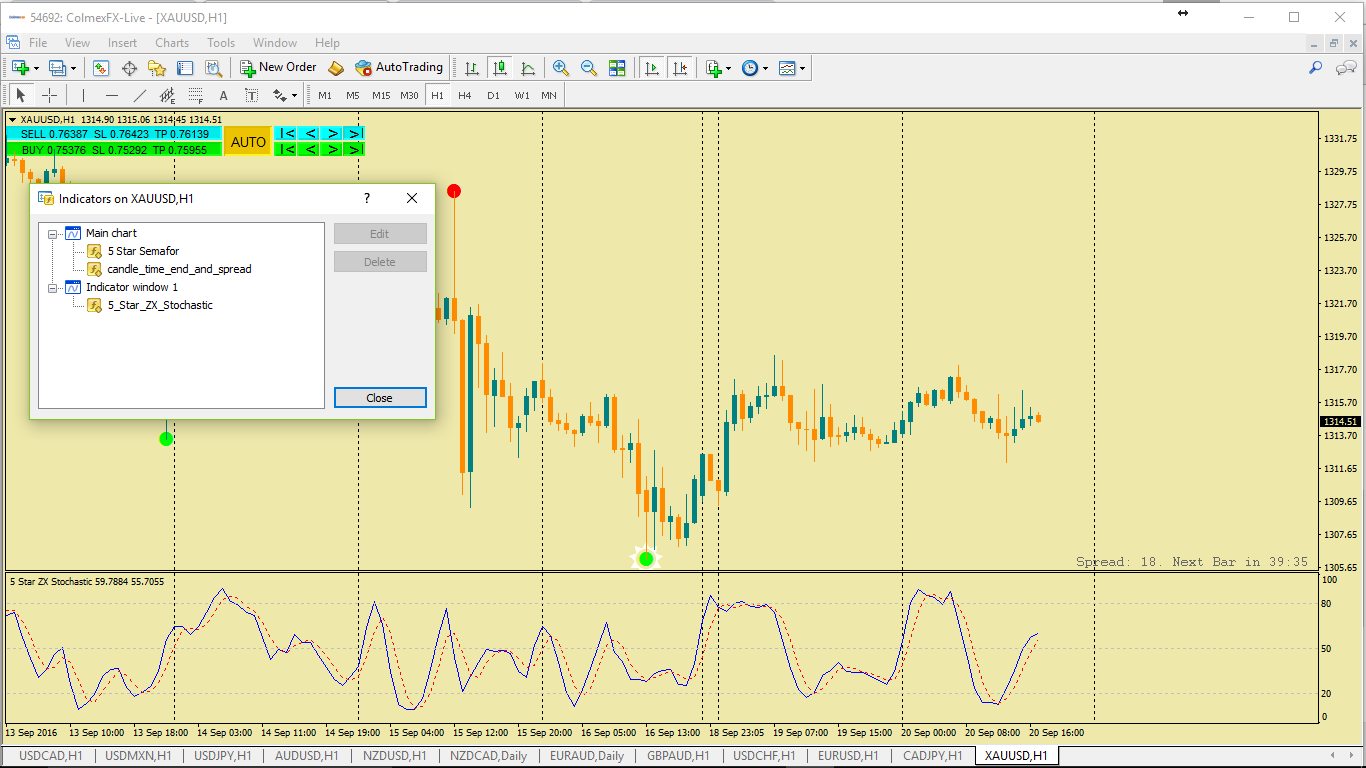Open the Charts menu
1366x768 pixels.
[x=172, y=43]
